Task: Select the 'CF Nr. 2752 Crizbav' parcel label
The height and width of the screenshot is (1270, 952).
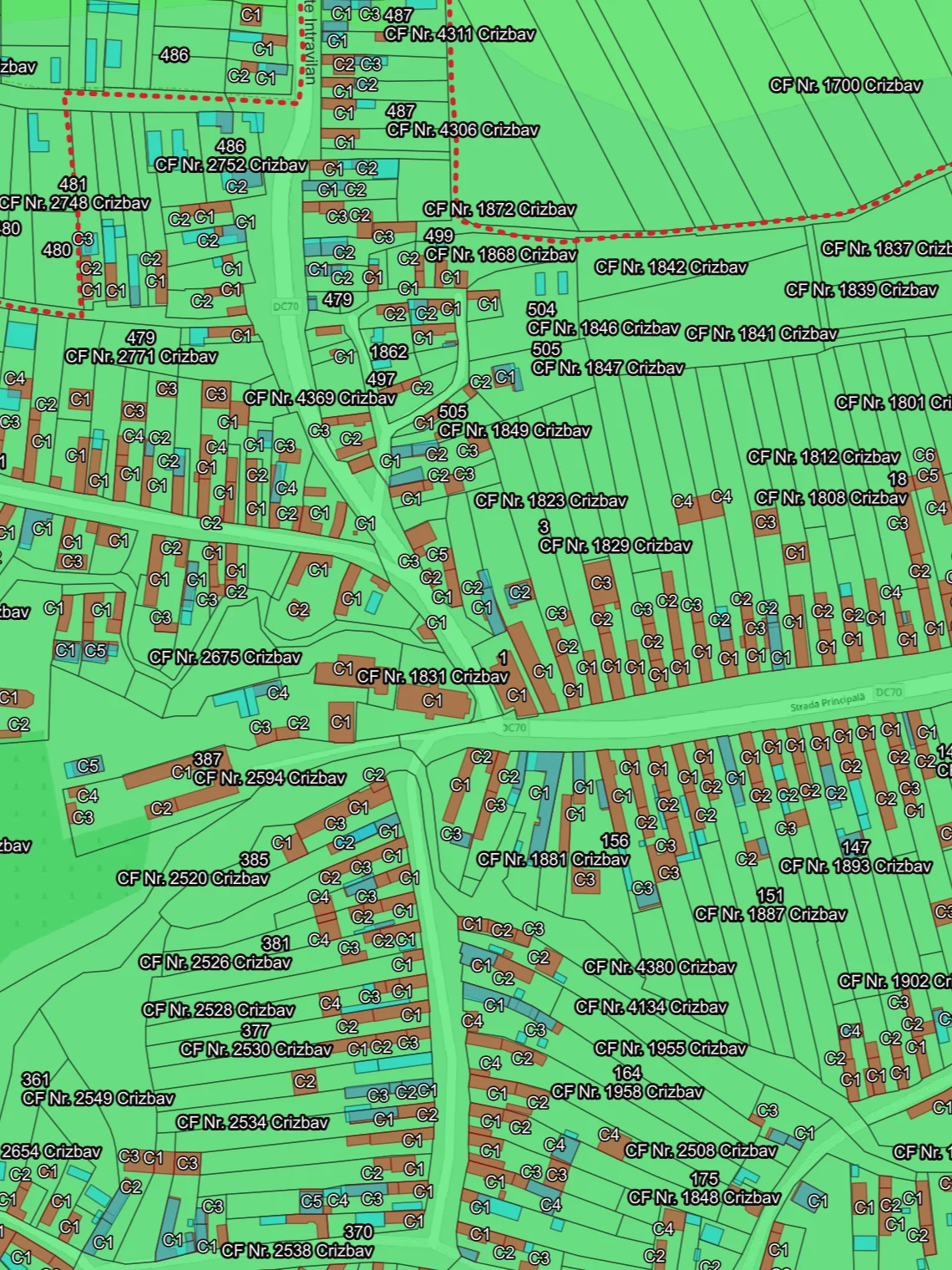Action: 231,165
